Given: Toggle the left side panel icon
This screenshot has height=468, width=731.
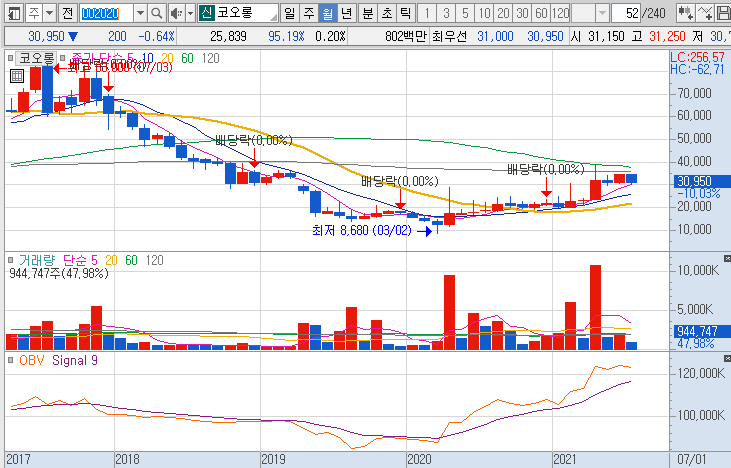Looking at the screenshot, I should click(14, 13).
